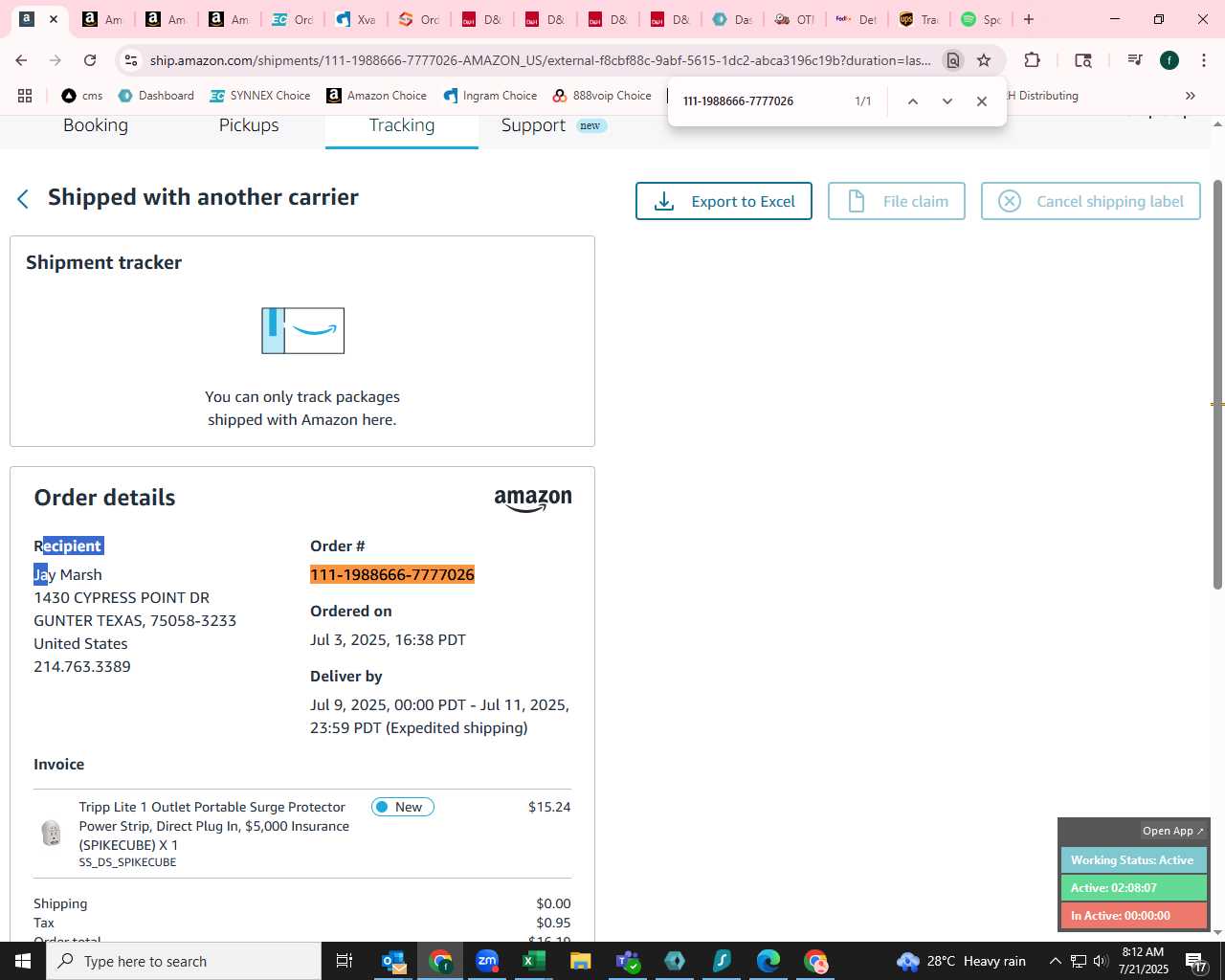Open the weather widget on taskbar
Screen dimensions: 1225x980
pos(962,961)
